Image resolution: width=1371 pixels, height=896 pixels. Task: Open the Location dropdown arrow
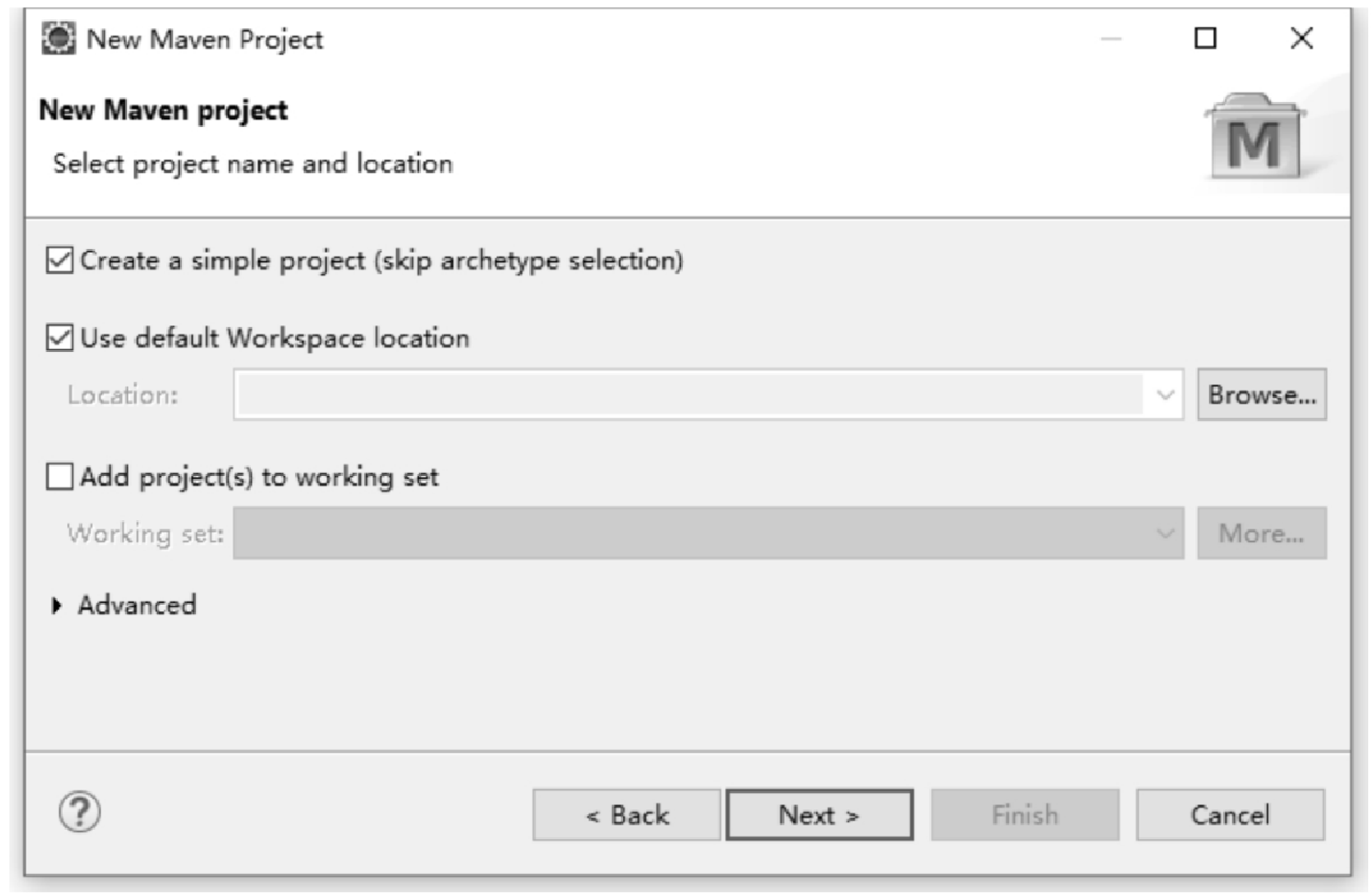tap(1165, 395)
